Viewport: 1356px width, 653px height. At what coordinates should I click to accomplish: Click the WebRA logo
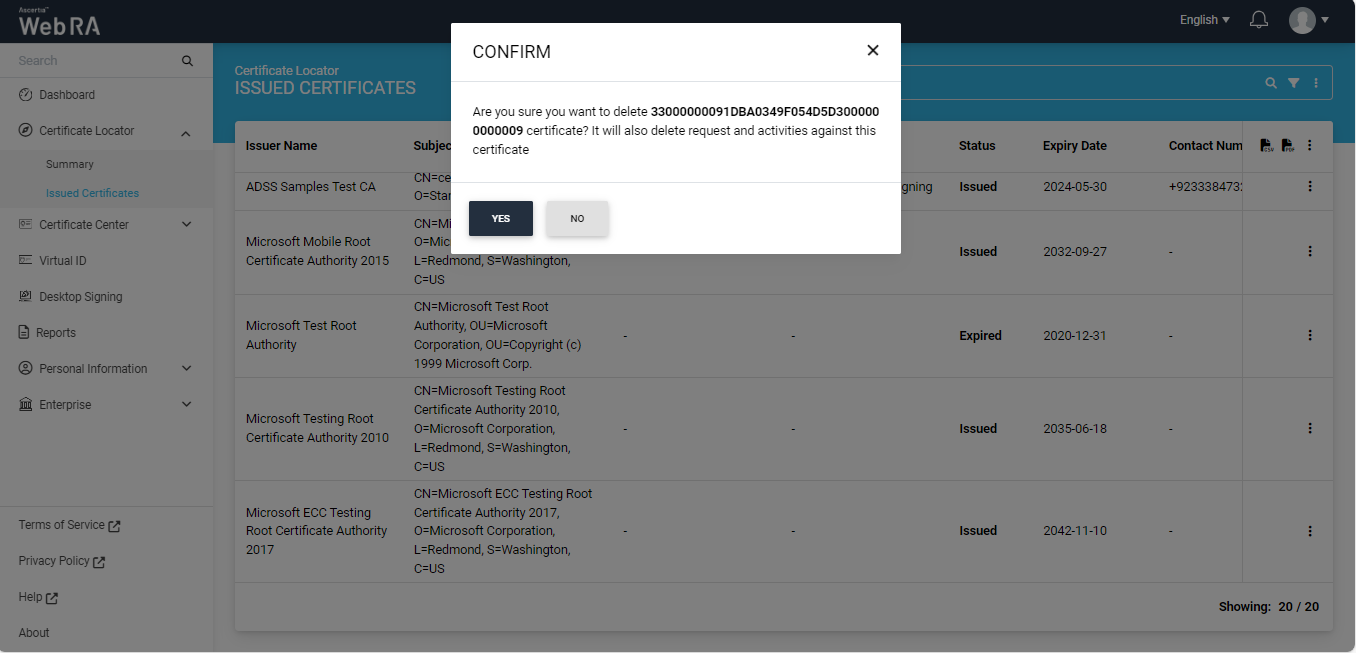coord(59,22)
